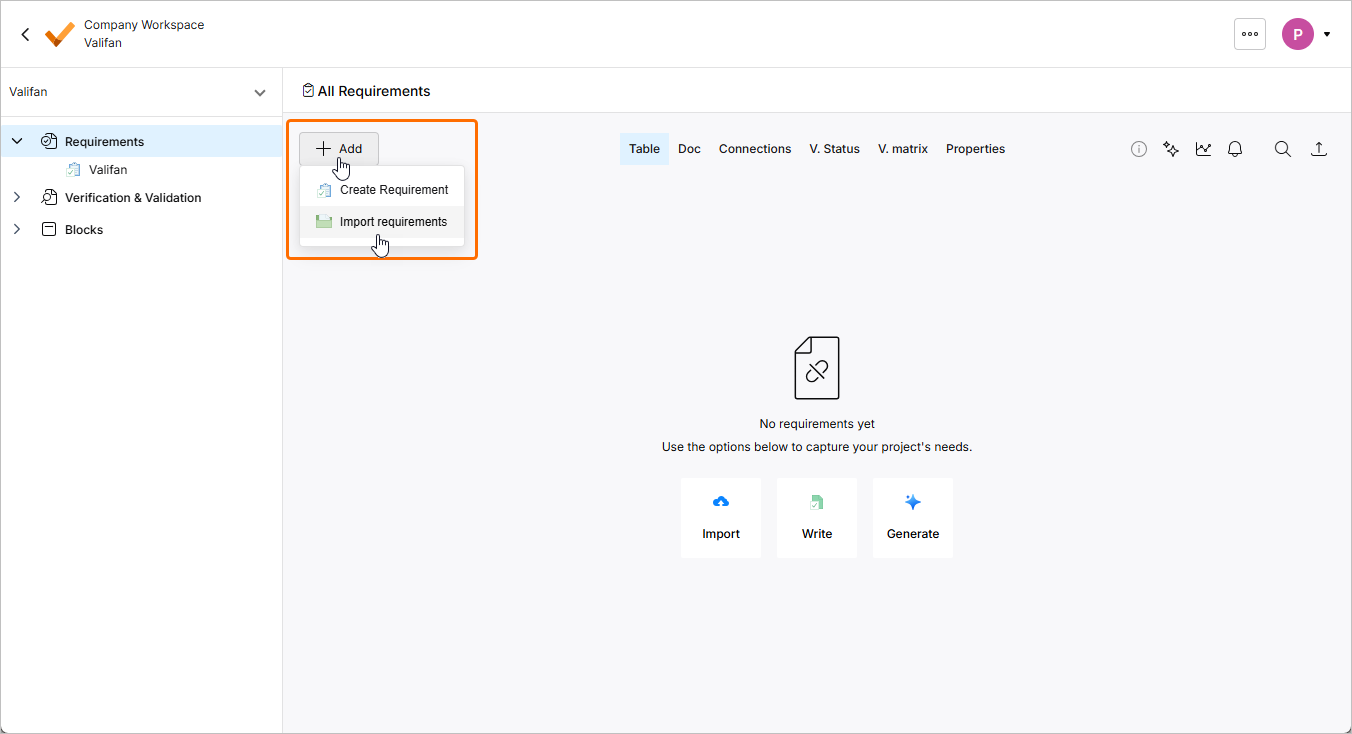Switch to the Doc tab
Screen dimensions: 1352x734
[x=689, y=149]
